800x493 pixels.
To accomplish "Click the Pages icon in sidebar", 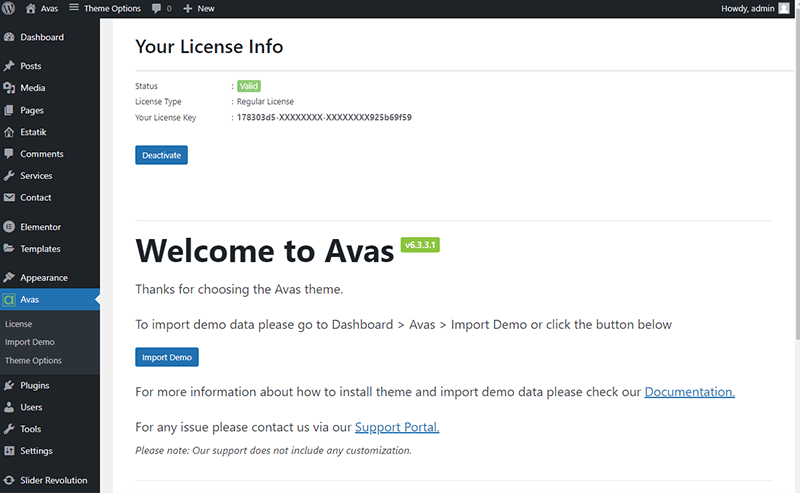I will click(x=9, y=110).
